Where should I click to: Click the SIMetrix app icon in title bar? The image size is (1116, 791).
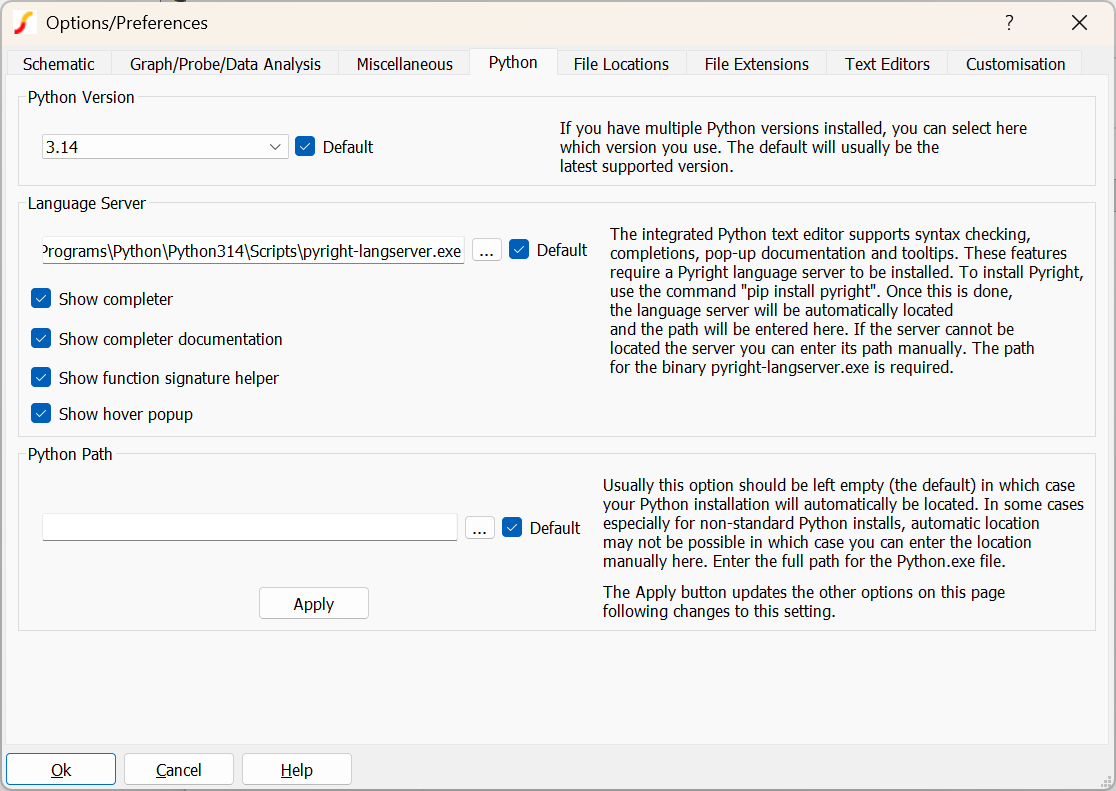tap(24, 22)
